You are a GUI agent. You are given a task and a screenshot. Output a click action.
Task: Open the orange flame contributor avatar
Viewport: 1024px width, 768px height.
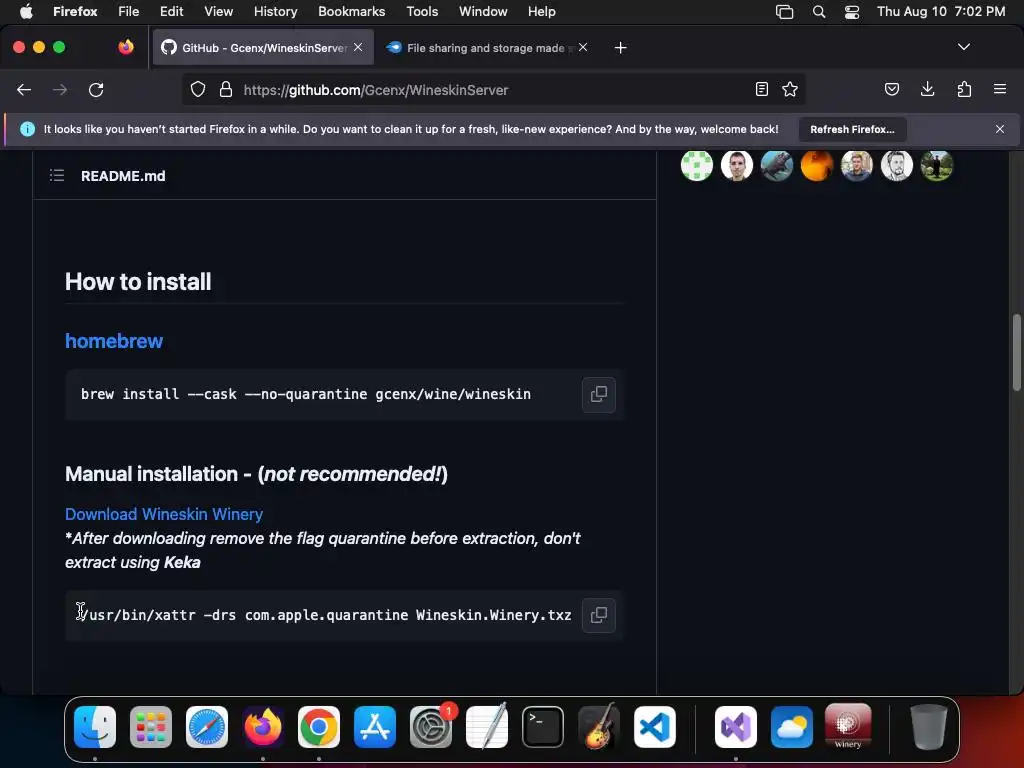click(816, 165)
